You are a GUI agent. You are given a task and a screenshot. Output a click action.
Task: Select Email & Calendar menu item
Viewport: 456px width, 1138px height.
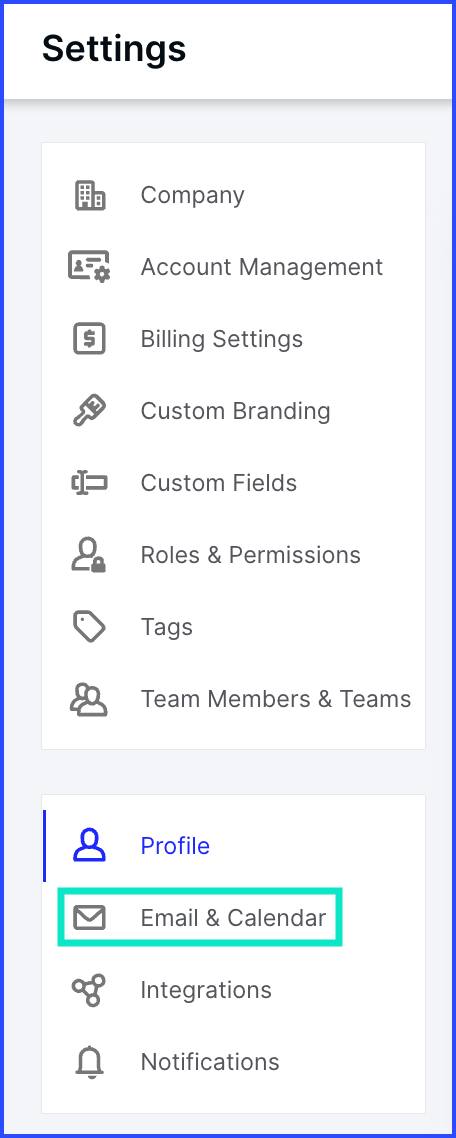tap(233, 918)
